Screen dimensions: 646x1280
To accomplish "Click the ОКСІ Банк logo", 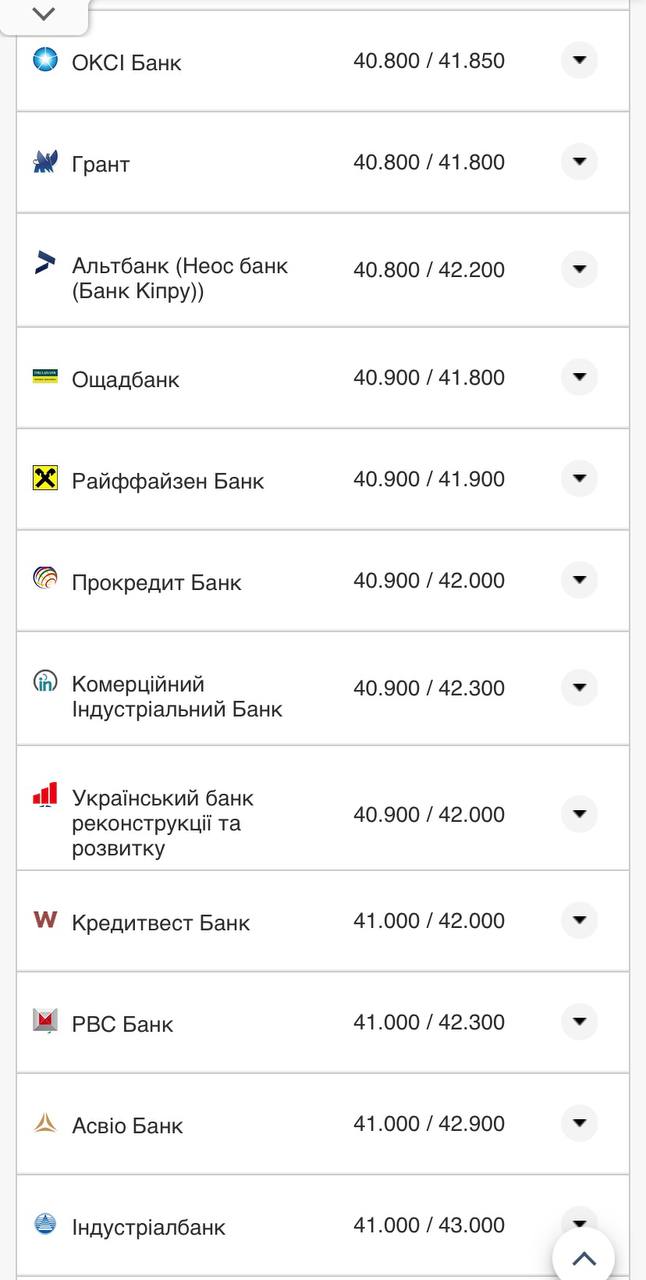I will tap(43, 60).
